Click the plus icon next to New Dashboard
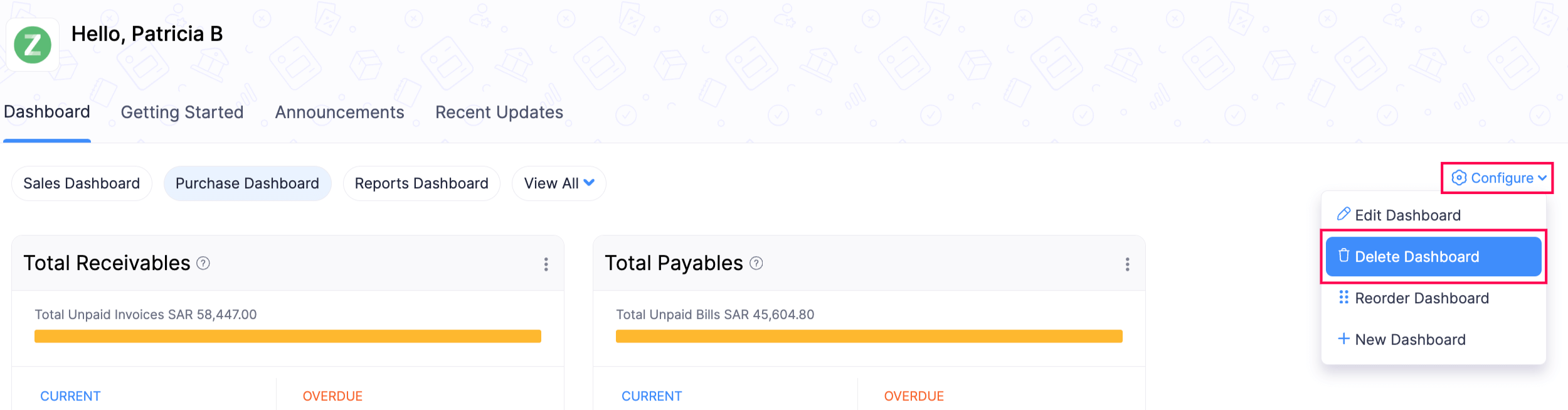1568x410 pixels. [x=1343, y=339]
